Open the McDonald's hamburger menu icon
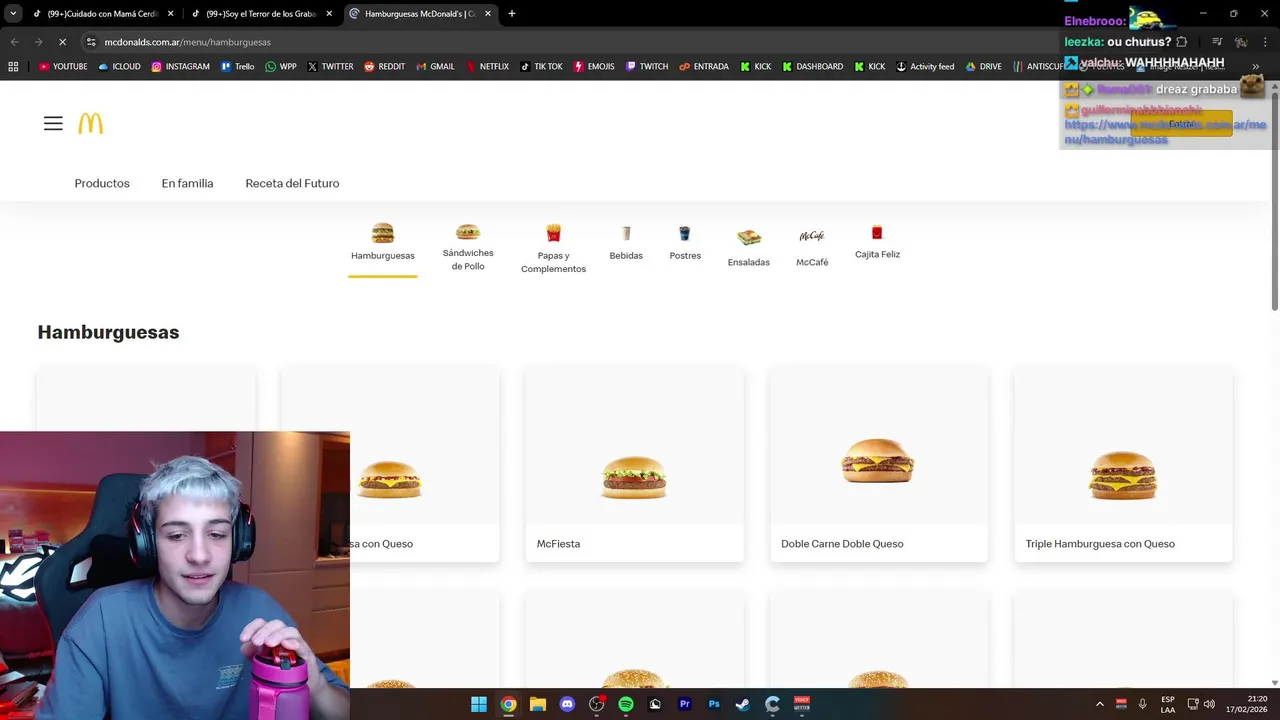 pyautogui.click(x=53, y=124)
